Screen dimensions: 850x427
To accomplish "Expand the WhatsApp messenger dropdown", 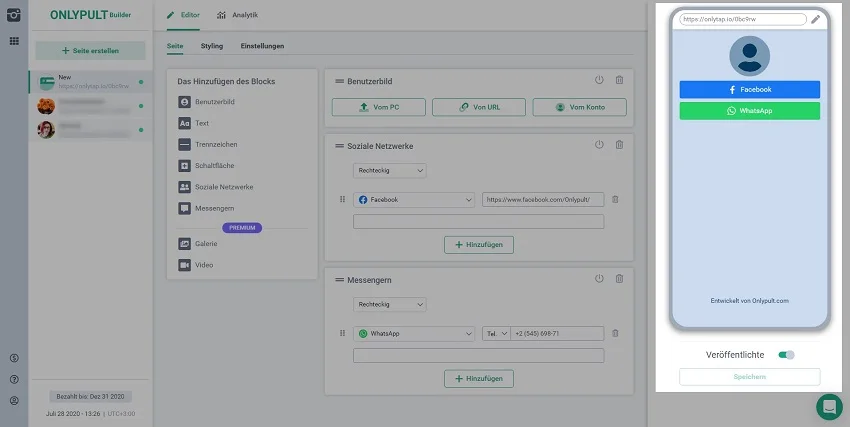I will click(x=414, y=333).
